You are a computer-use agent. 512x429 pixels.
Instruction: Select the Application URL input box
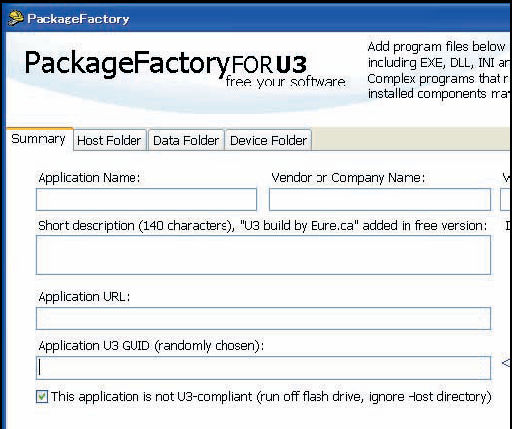(x=263, y=318)
